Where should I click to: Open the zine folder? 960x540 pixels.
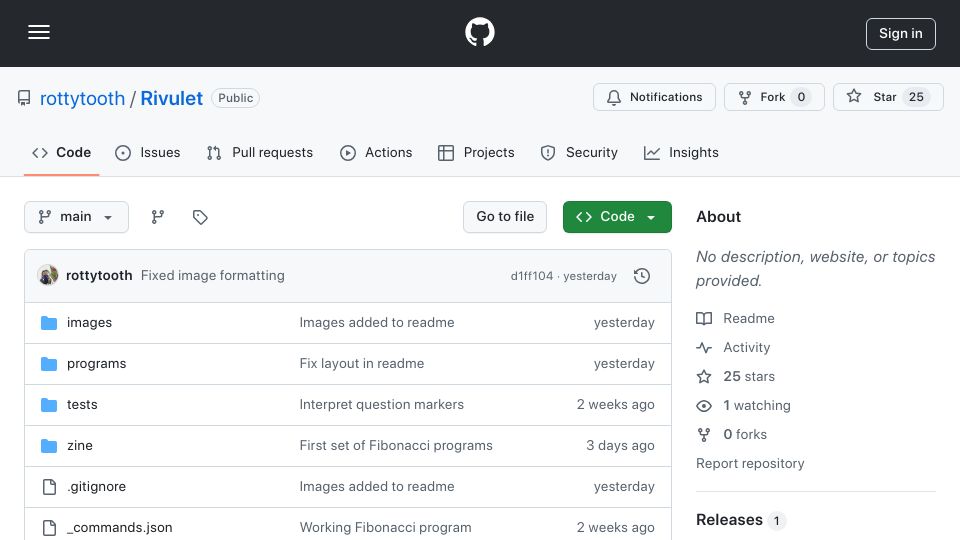click(x=80, y=446)
